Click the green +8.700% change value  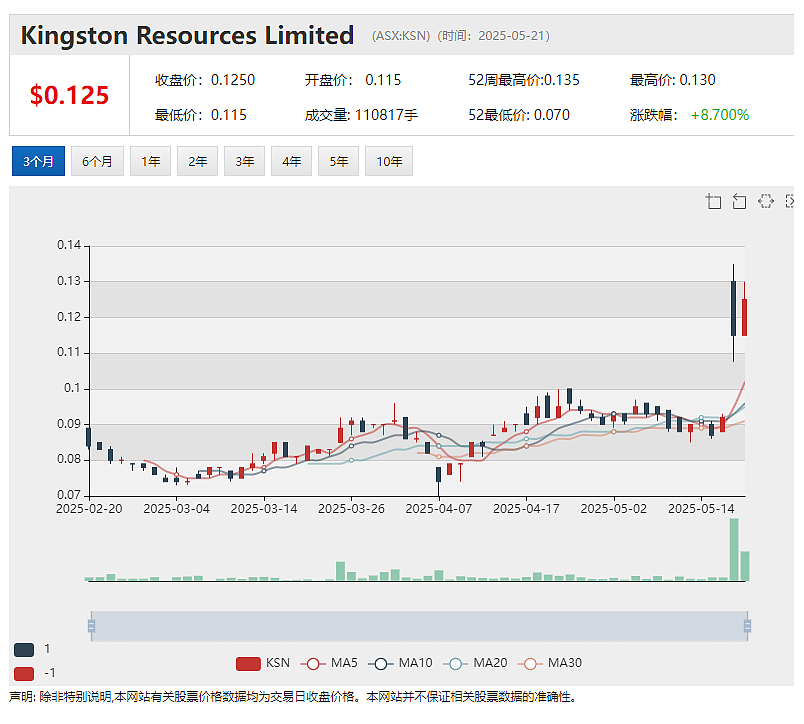(720, 115)
